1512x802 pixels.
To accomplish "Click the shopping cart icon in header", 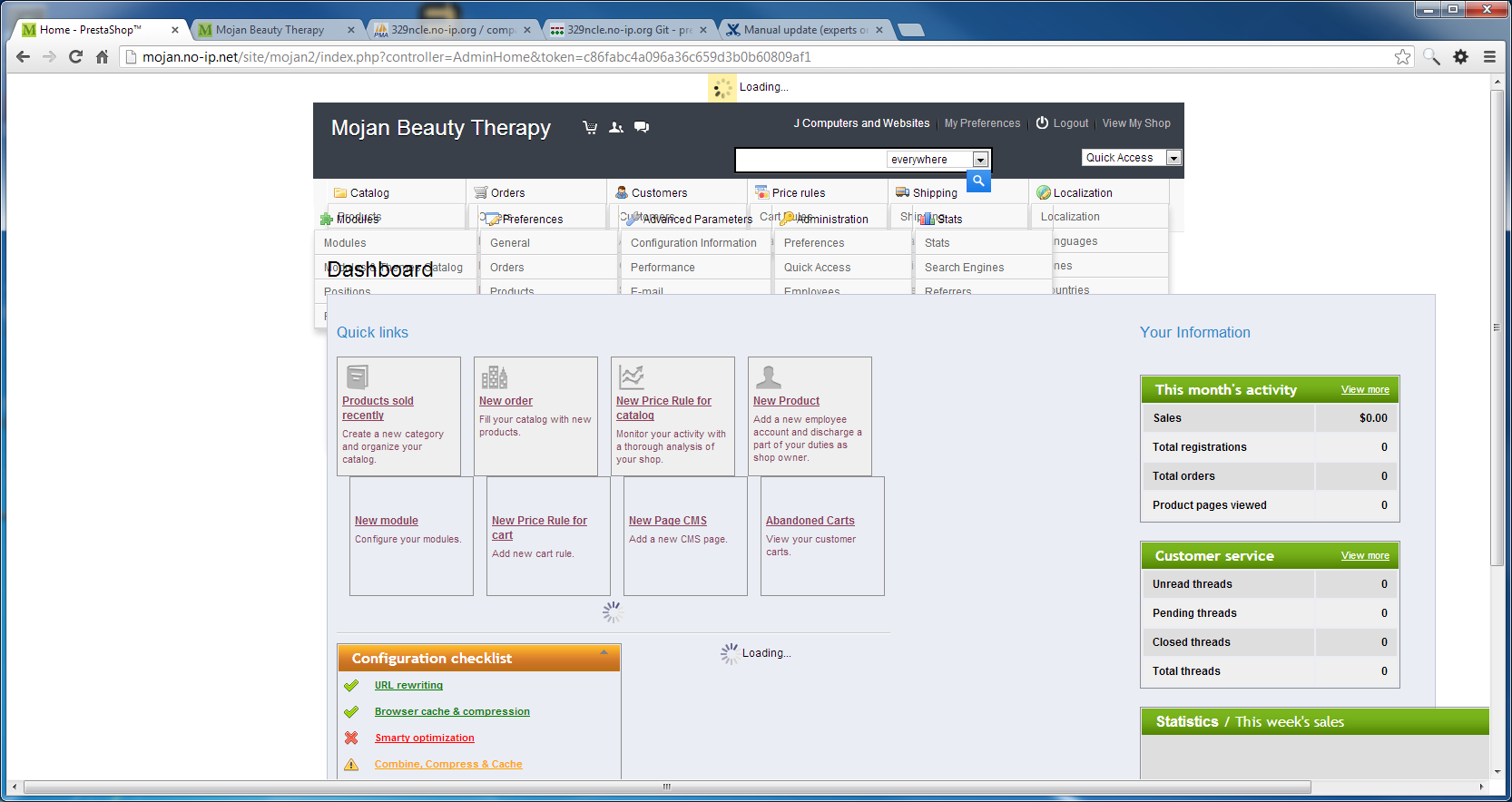I will point(590,127).
